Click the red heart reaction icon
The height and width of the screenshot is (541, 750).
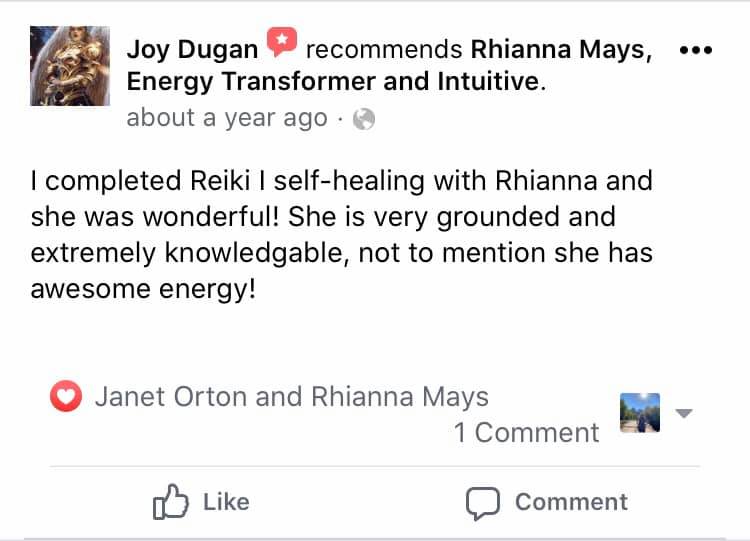(66, 397)
